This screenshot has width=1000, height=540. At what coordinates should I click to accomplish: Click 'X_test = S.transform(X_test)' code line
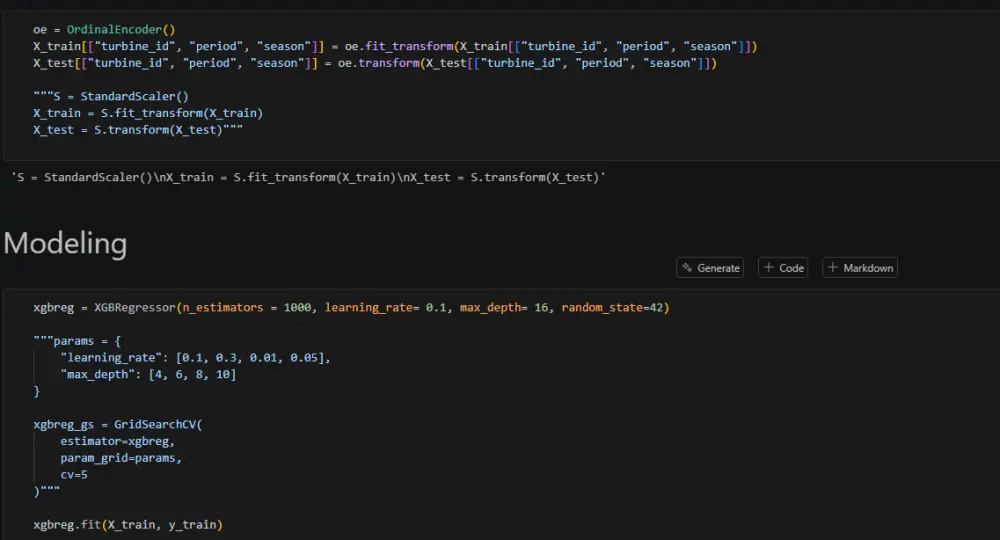pos(138,129)
